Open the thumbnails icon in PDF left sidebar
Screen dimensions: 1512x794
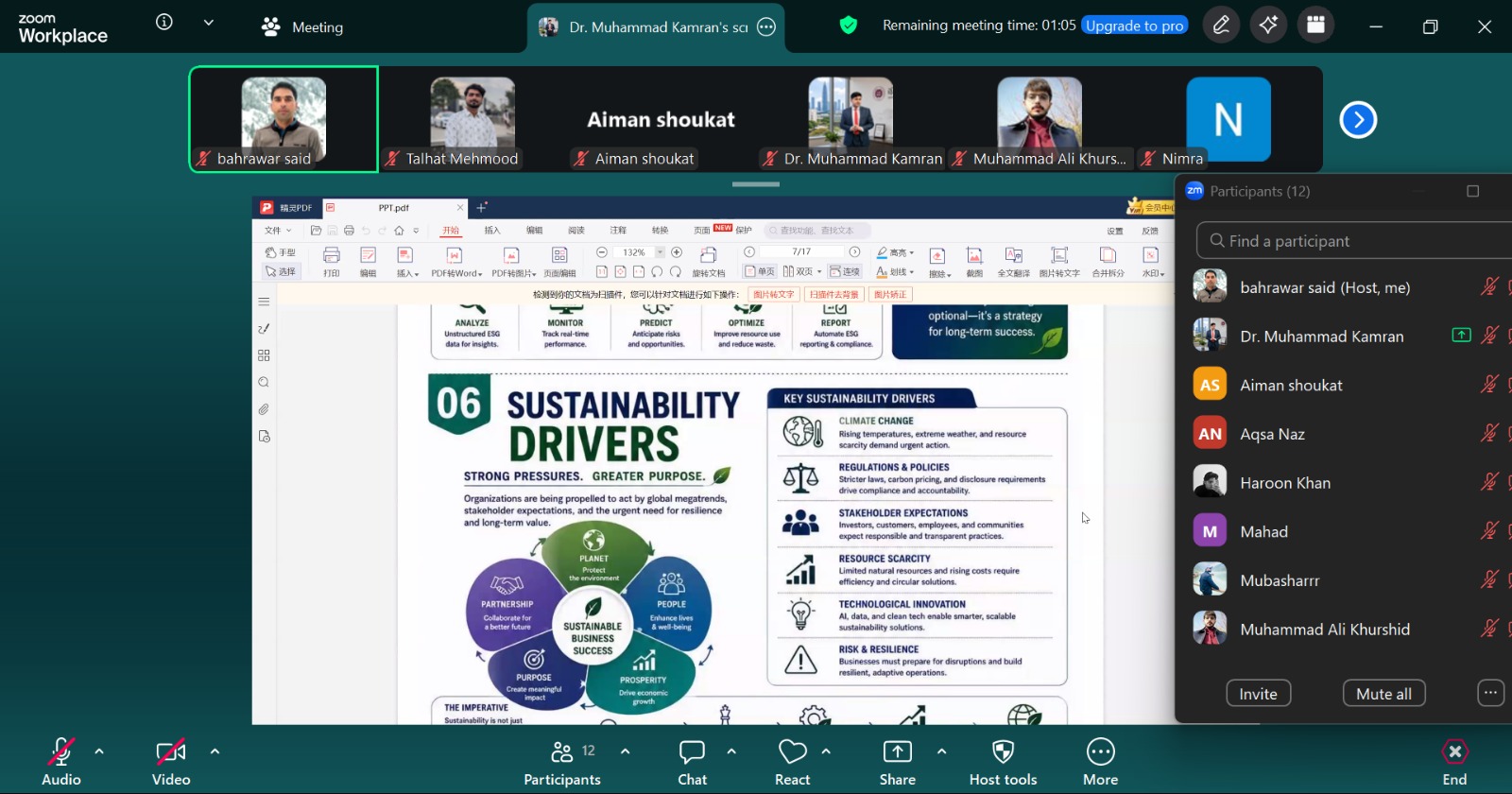tap(264, 355)
